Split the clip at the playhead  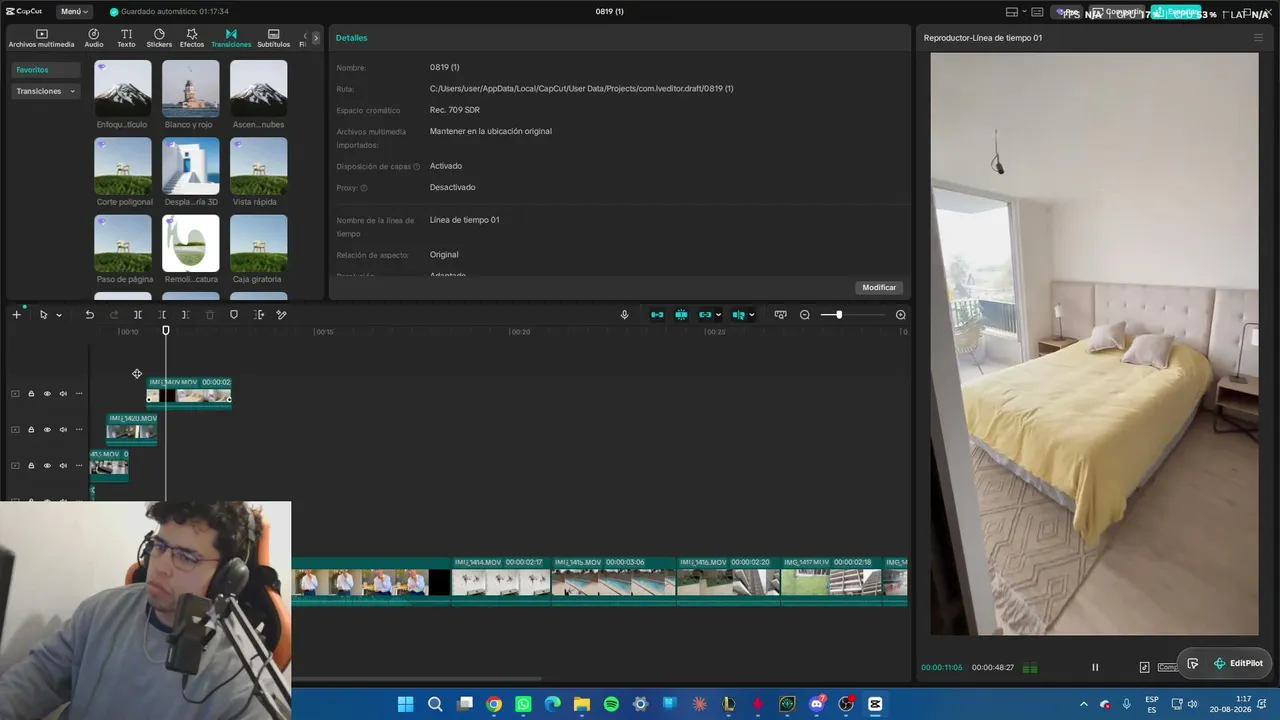pos(138,315)
